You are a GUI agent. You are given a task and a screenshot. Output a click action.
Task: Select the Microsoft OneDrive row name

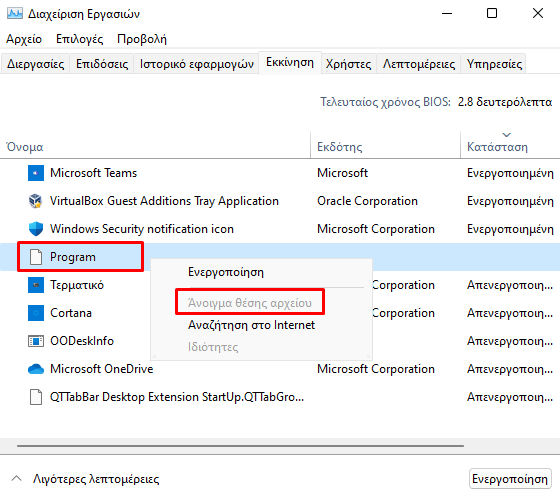pos(101,369)
